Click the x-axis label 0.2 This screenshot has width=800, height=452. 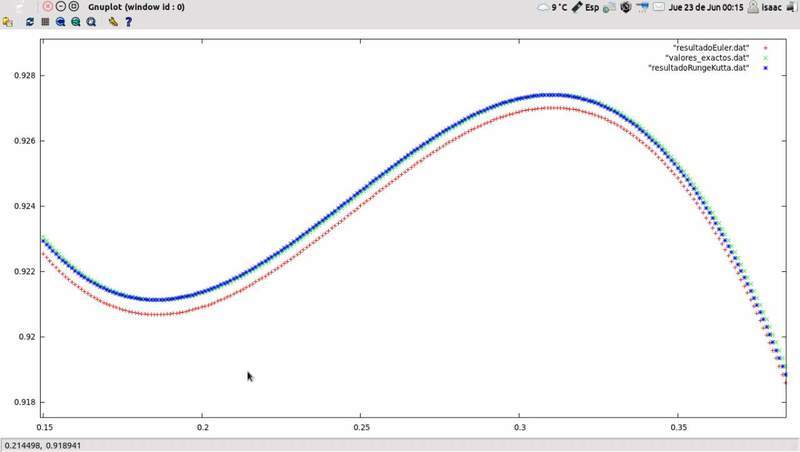pos(203,427)
